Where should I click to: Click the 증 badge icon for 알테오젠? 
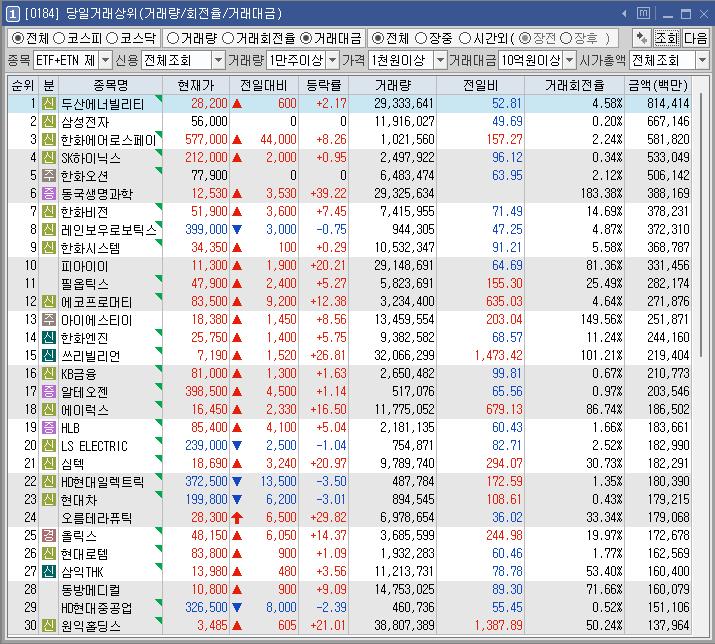(x=49, y=391)
